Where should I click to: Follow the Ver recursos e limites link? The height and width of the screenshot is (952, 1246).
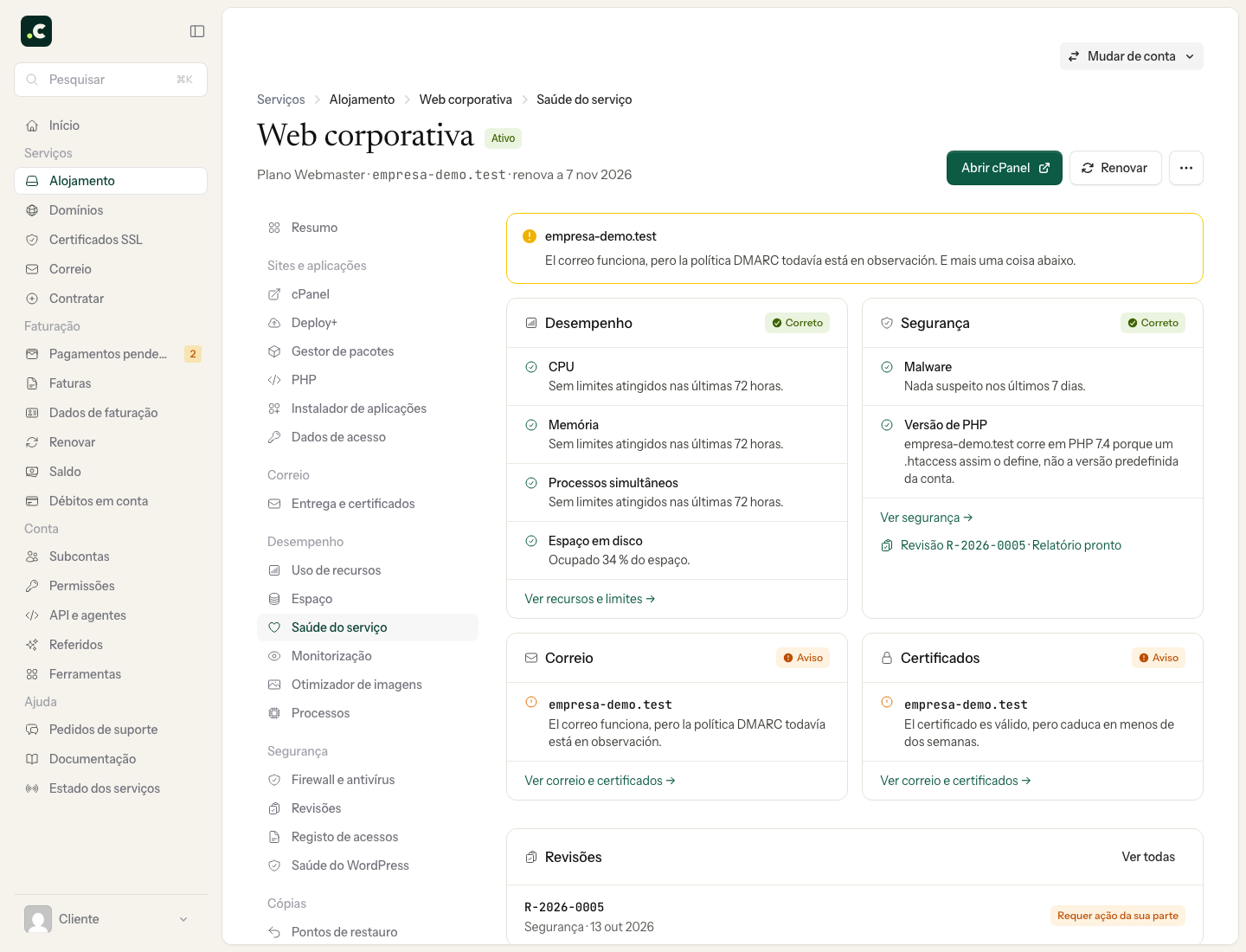590,599
